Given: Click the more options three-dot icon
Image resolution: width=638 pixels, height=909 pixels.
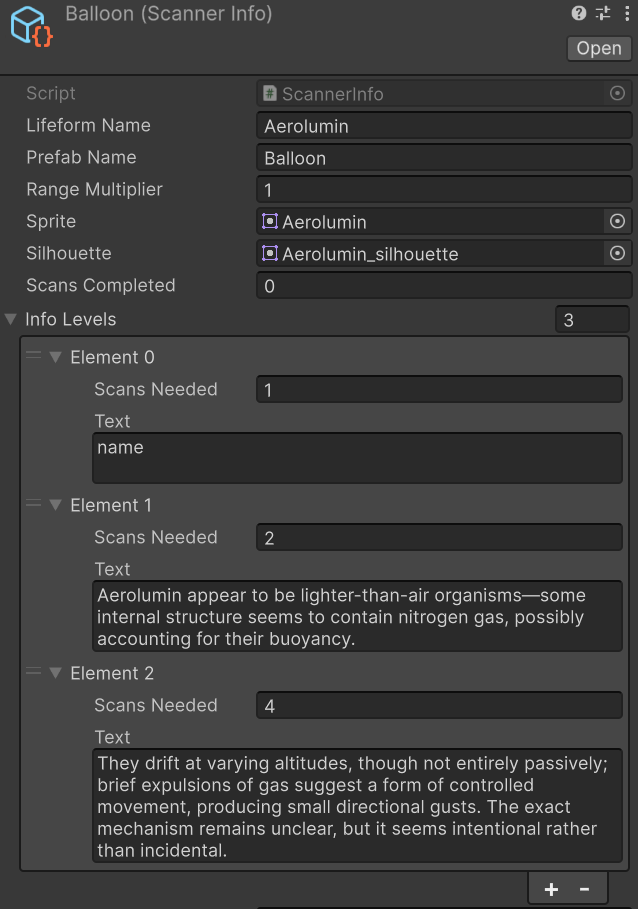Looking at the screenshot, I should [625, 13].
